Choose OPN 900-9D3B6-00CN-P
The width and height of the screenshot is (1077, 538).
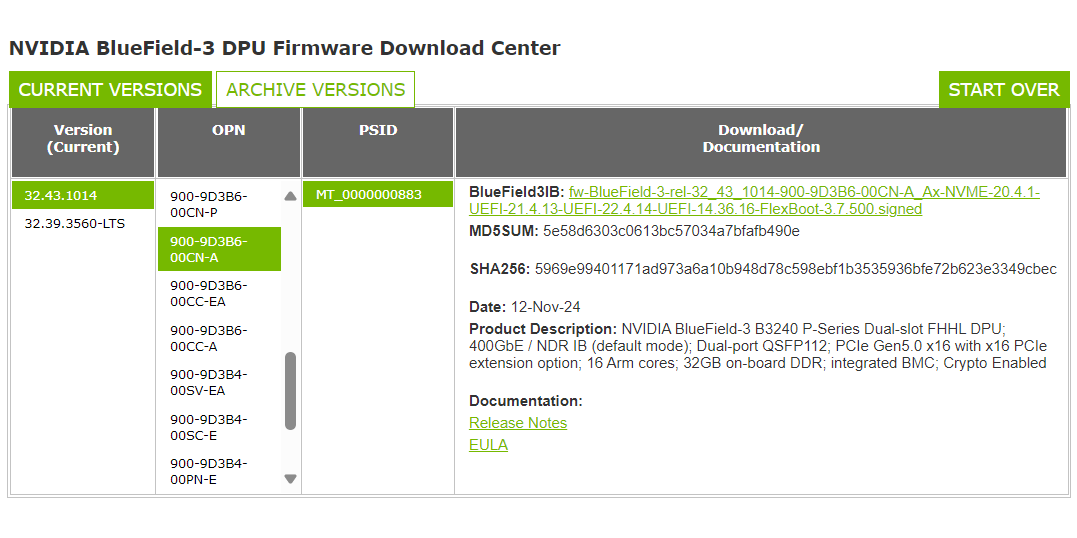(220, 205)
